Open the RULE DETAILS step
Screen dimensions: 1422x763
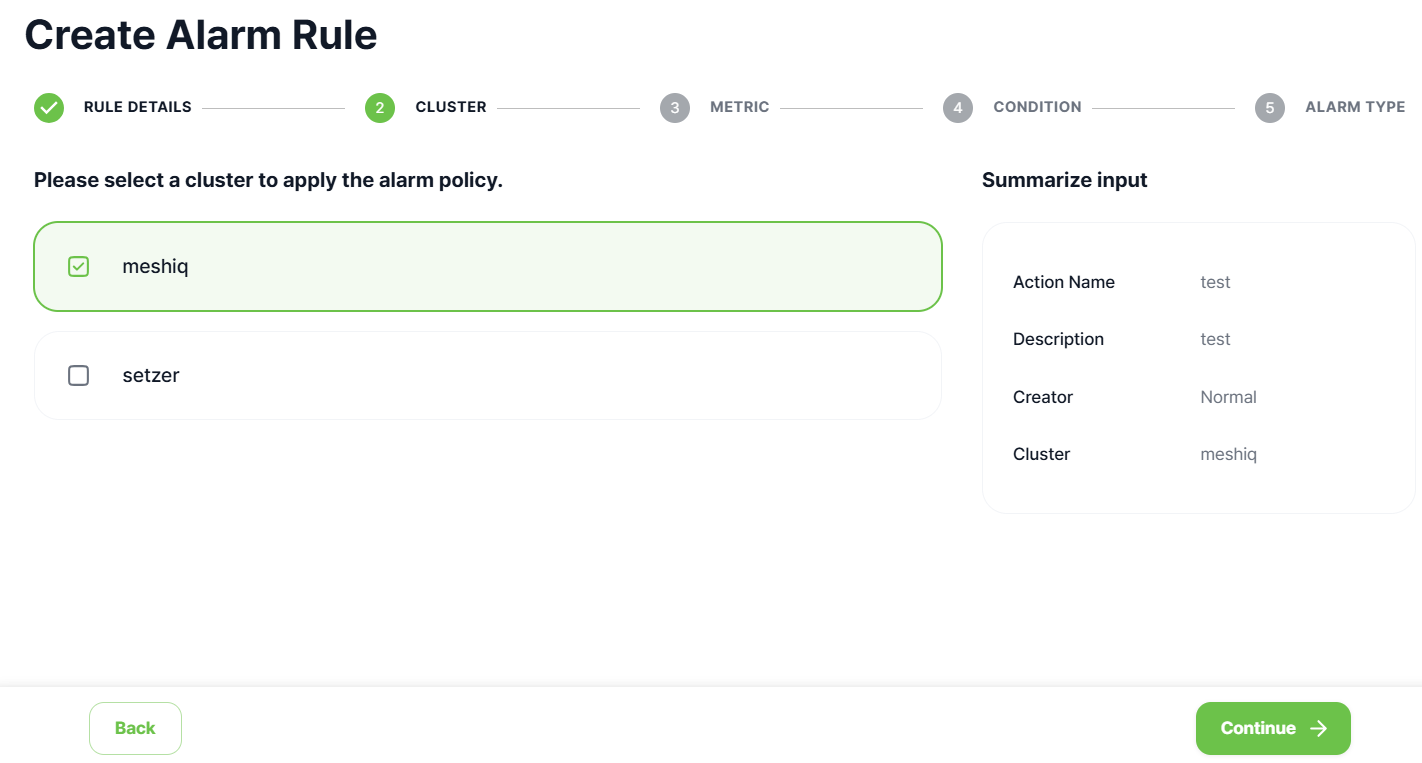point(136,107)
